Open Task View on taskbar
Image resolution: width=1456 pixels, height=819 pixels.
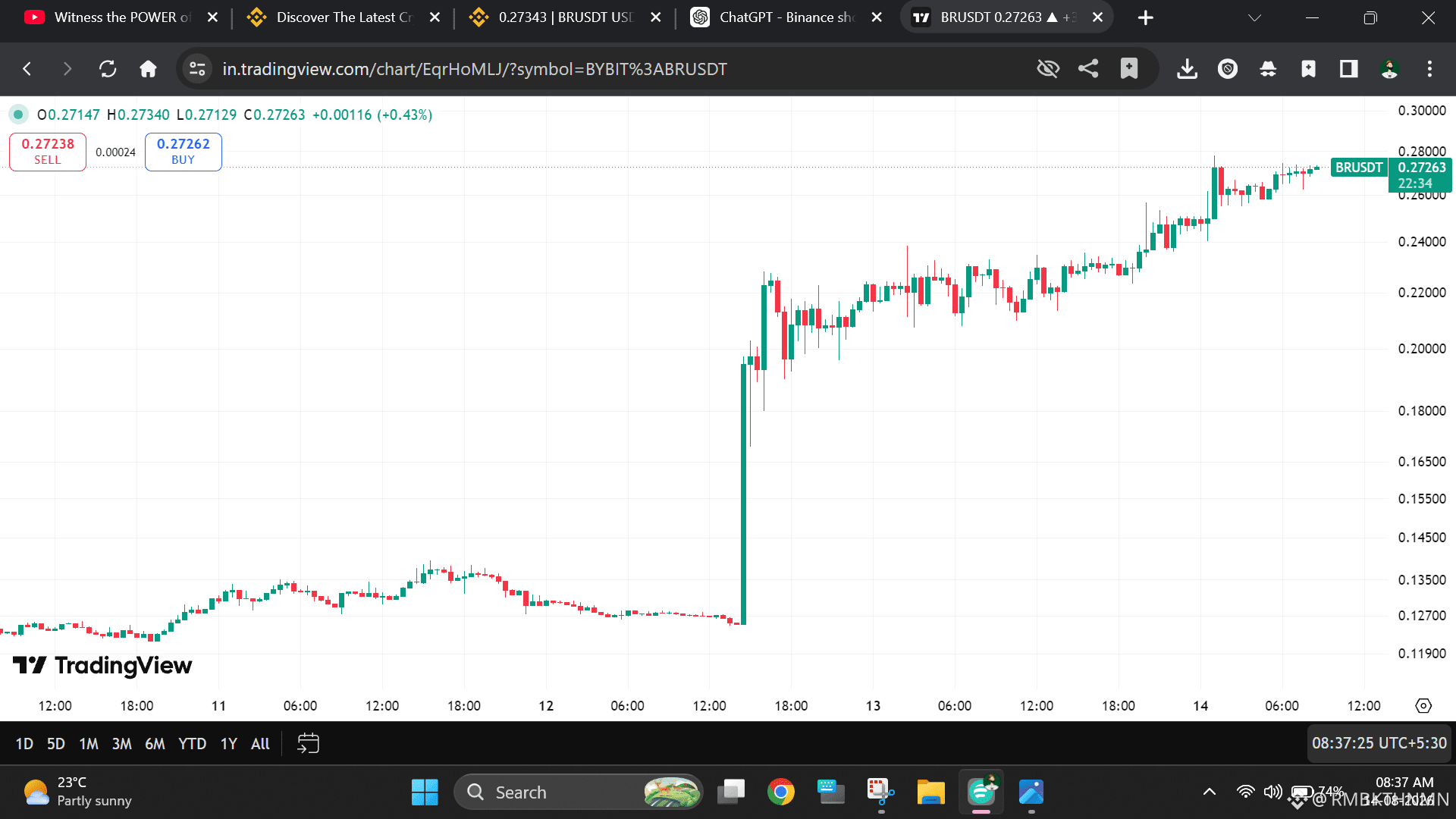point(731,792)
